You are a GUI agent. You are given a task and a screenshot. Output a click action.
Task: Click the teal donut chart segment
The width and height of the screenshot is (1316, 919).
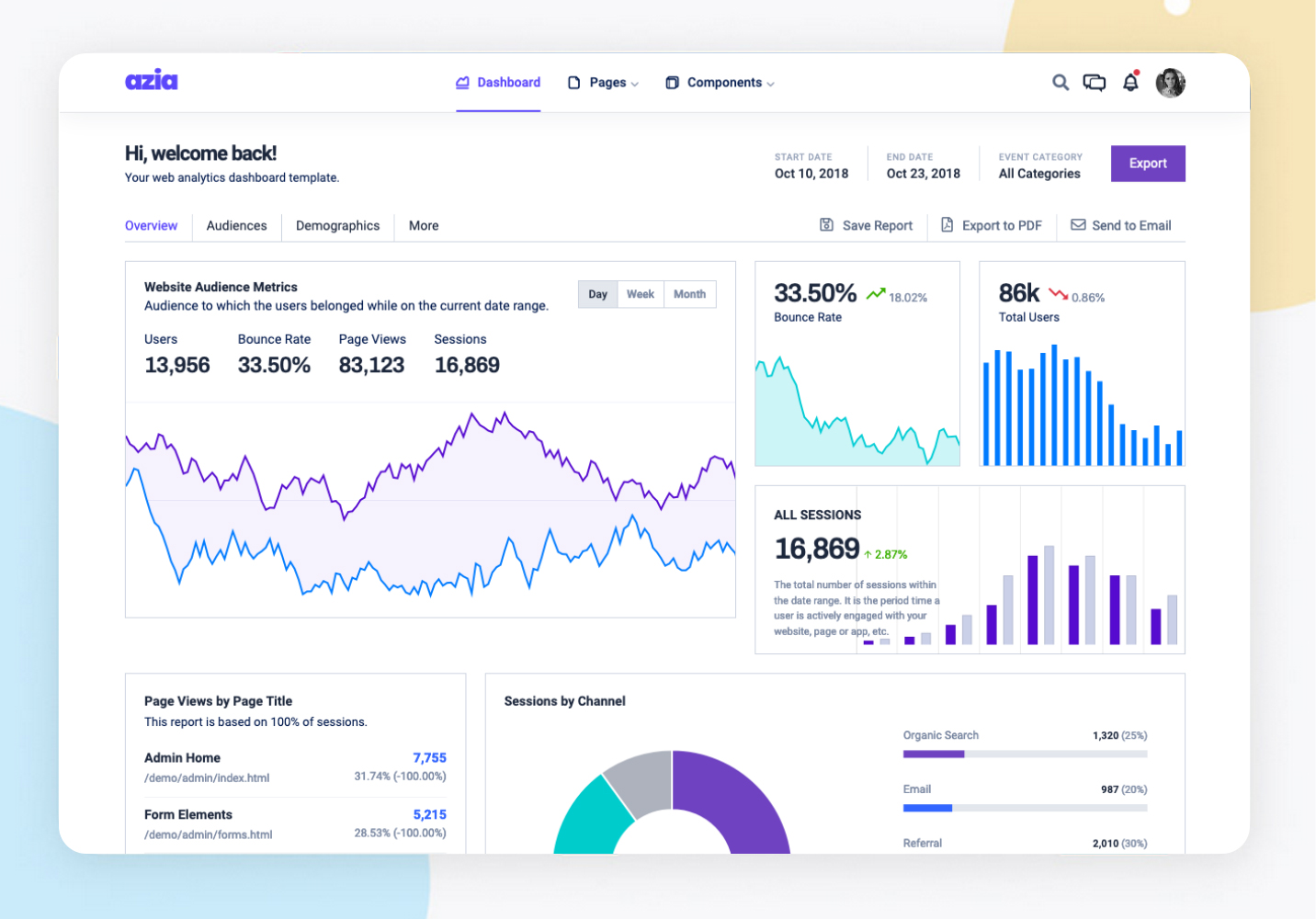click(x=591, y=820)
